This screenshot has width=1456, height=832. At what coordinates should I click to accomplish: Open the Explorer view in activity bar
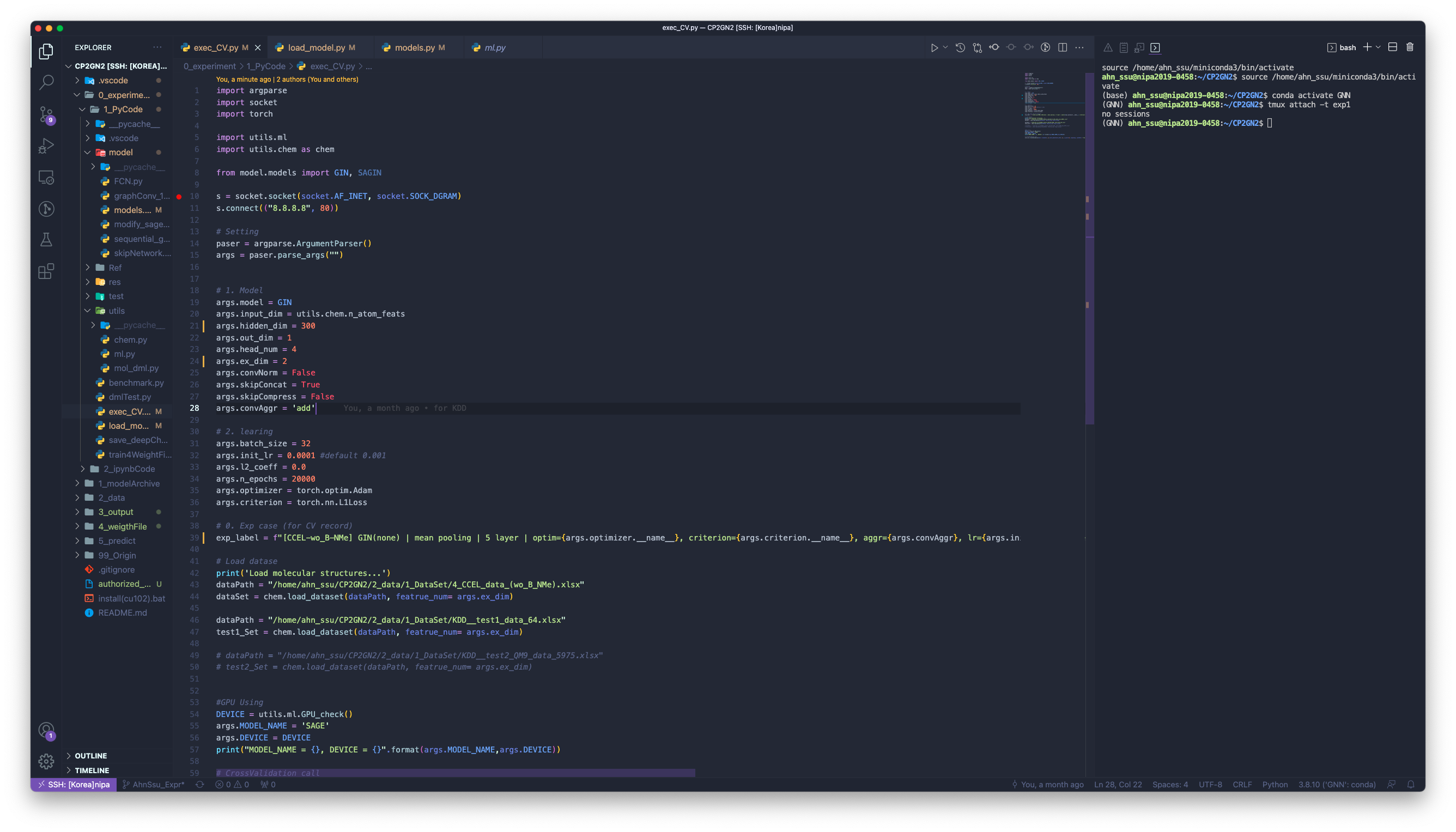tap(46, 51)
